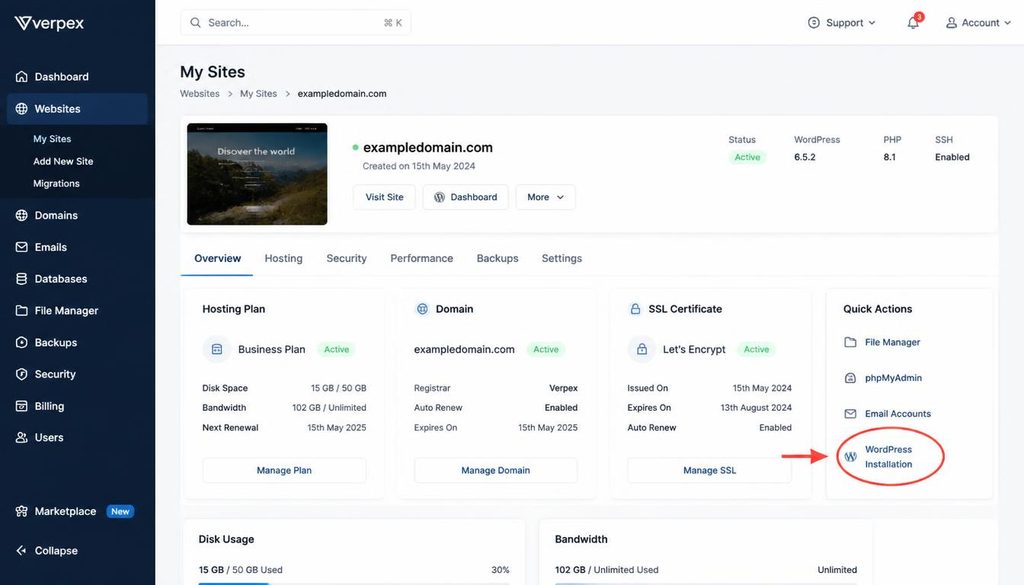1024x585 pixels.
Task: Collapse the sidebar
Action: point(46,550)
